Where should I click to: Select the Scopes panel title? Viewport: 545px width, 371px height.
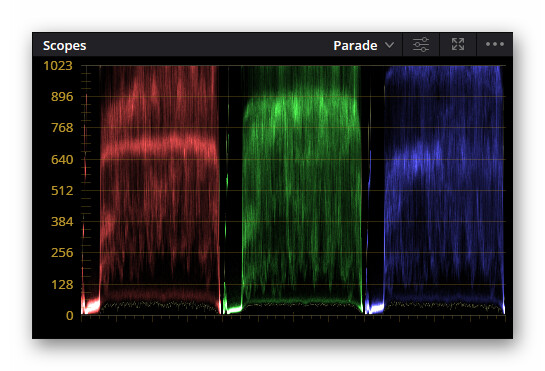click(x=64, y=46)
